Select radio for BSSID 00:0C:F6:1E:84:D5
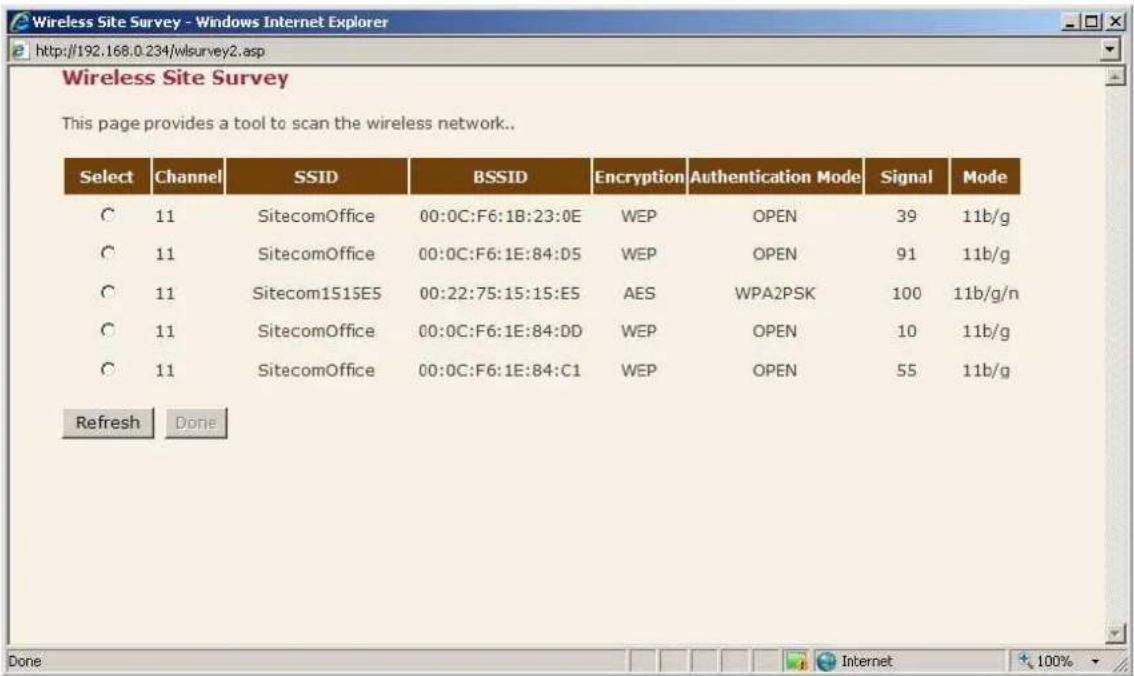 pos(108,253)
